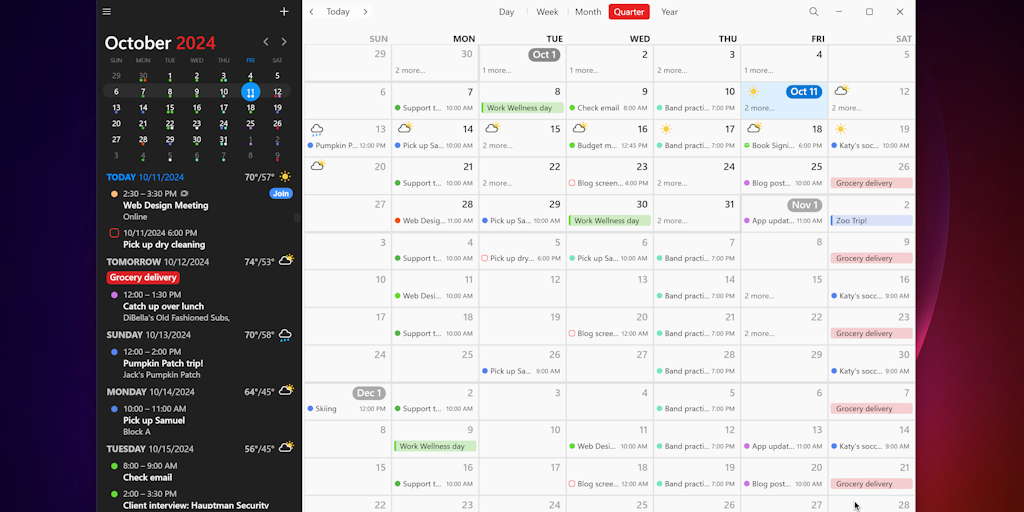Image resolution: width=1024 pixels, height=512 pixels.
Task: Open Pick up Samuel in sidebar agenda
Action: (x=154, y=420)
